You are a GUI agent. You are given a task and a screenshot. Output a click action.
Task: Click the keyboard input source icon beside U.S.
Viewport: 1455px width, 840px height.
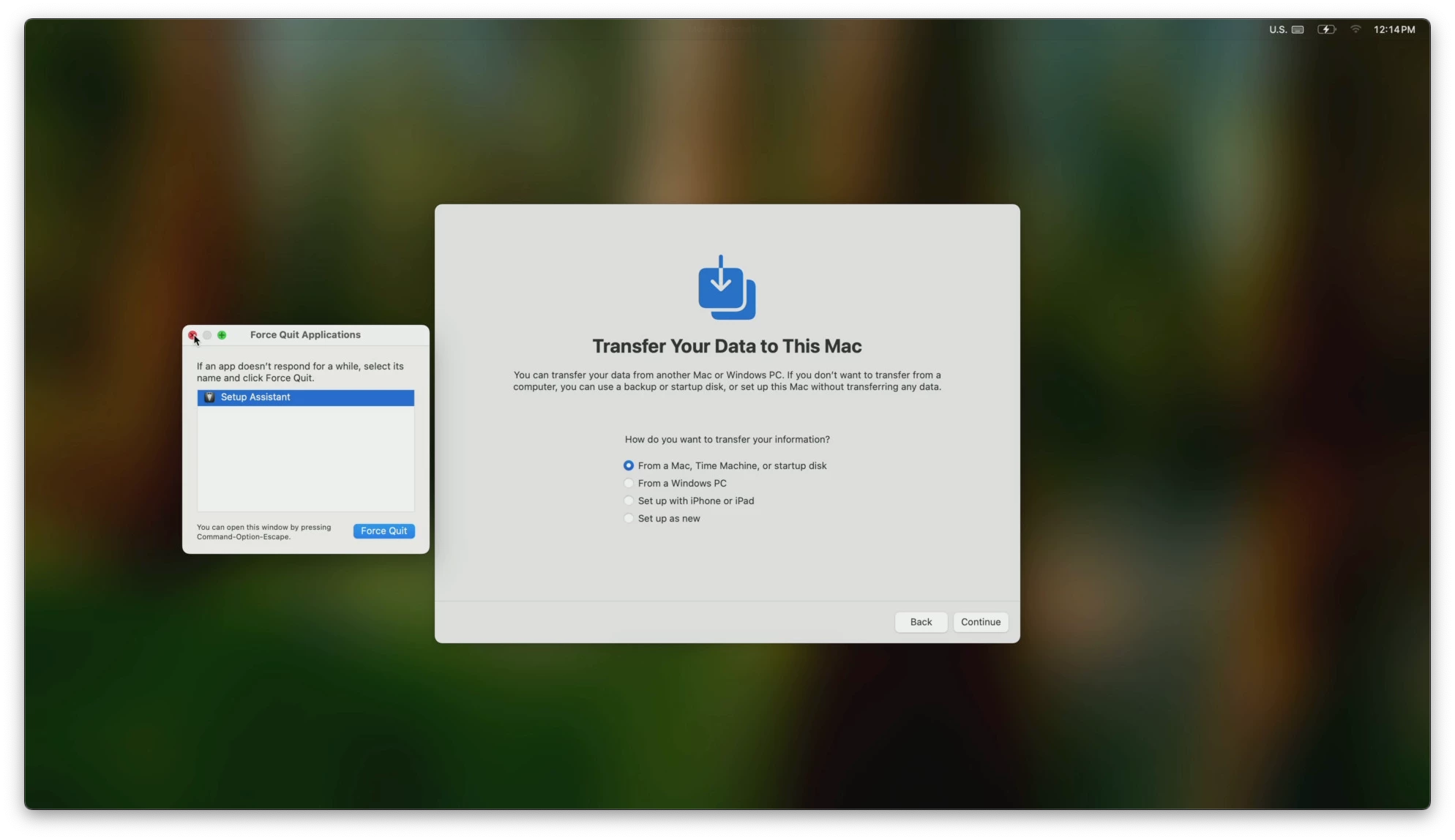click(1298, 29)
